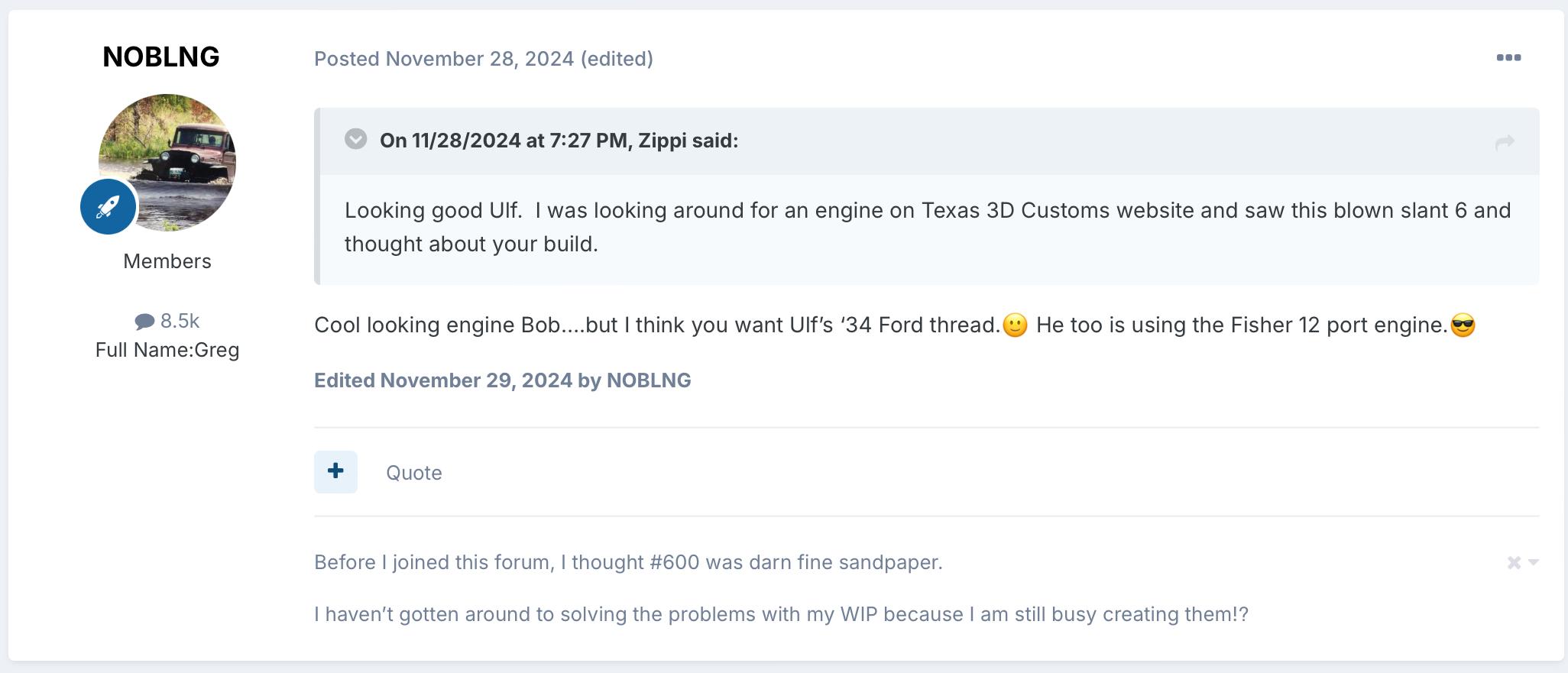Screen dimensions: 1568x673
Task: Open the signature options dropdown caret
Action: pos(1533,562)
